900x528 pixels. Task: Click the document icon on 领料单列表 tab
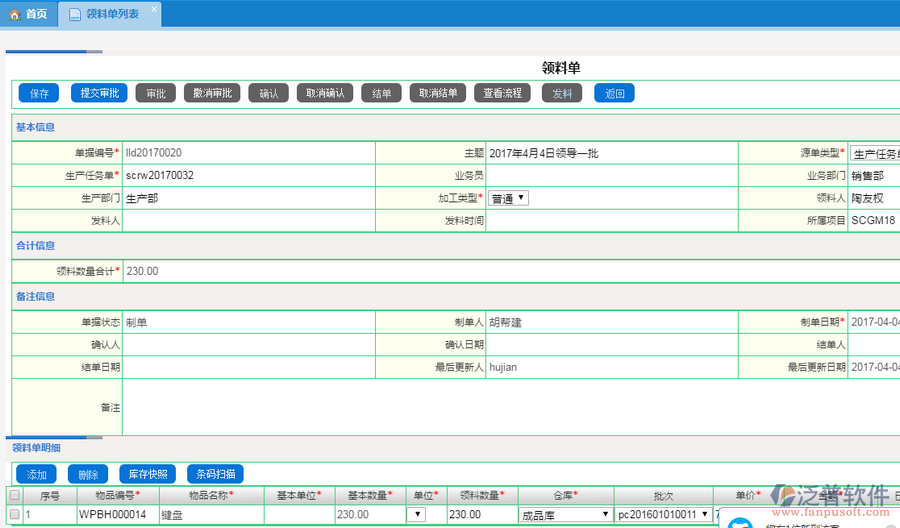pyautogui.click(x=75, y=13)
